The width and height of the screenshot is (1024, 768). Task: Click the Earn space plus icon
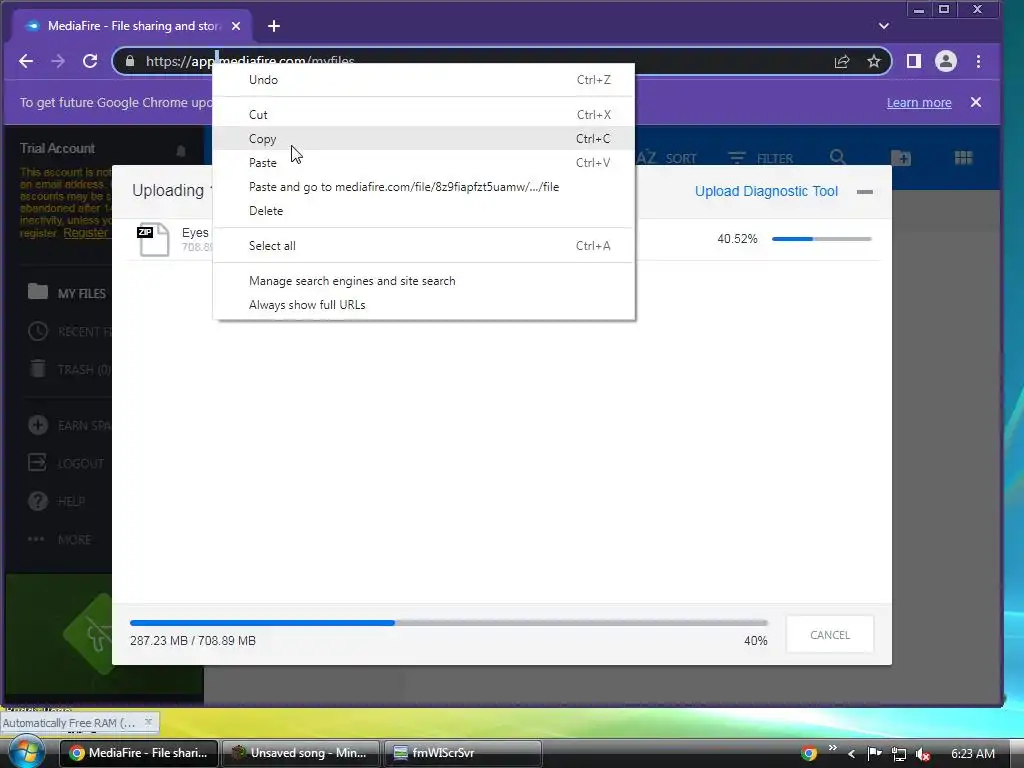pyautogui.click(x=38, y=425)
